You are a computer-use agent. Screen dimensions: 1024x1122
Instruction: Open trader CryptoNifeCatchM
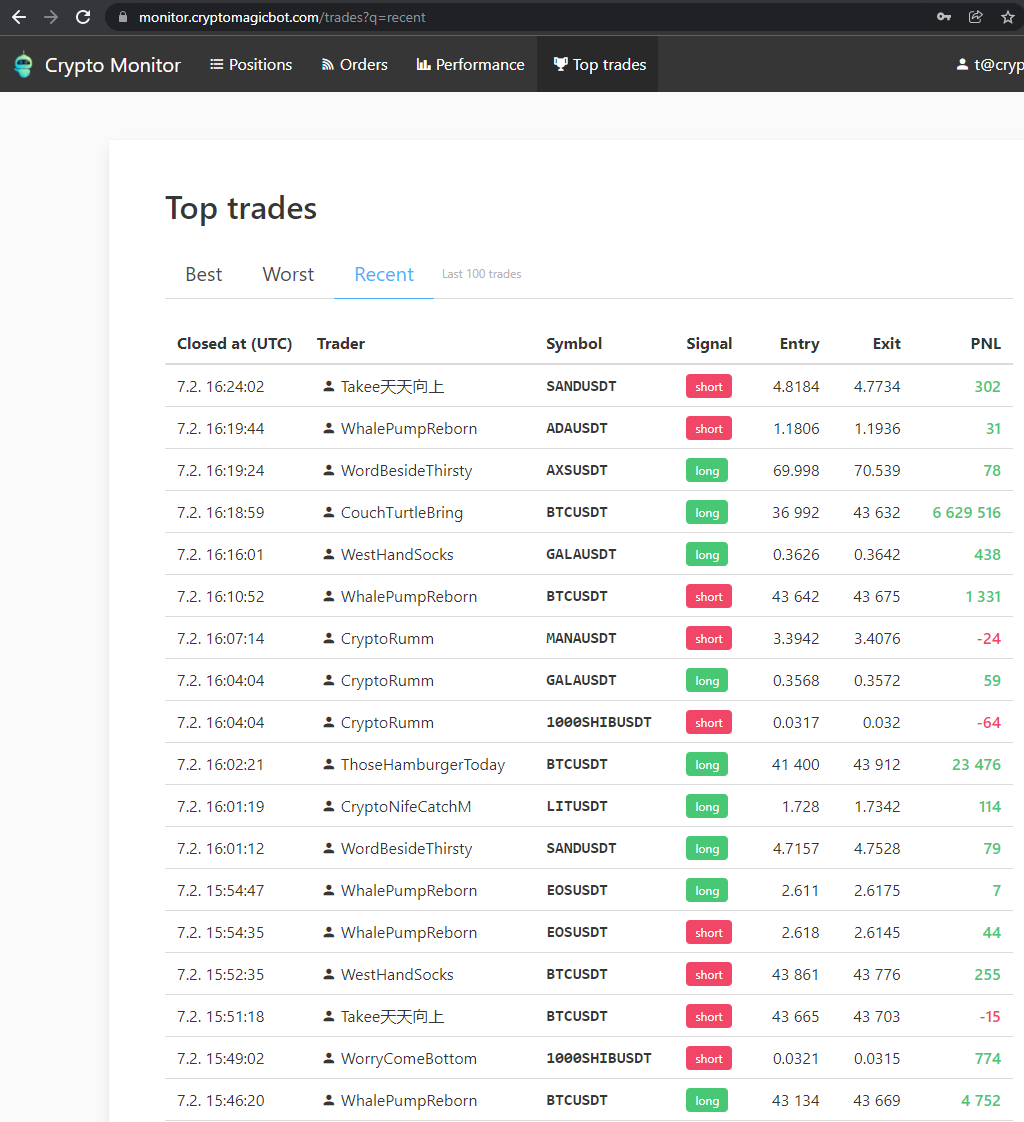pyautogui.click(x=406, y=806)
